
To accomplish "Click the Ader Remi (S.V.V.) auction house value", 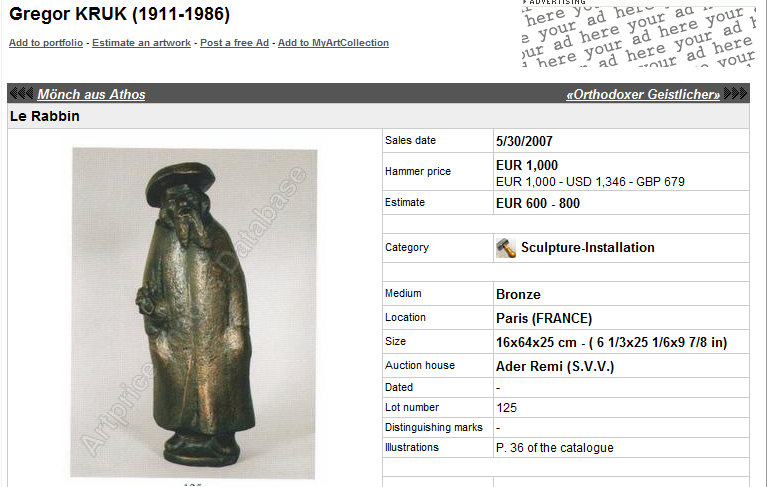I will (x=555, y=366).
